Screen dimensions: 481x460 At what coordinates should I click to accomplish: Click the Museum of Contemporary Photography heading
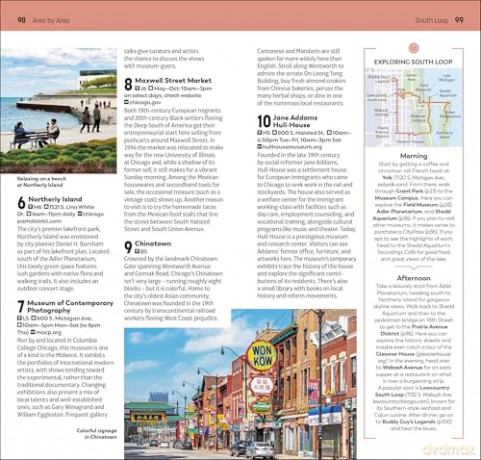tap(70, 307)
